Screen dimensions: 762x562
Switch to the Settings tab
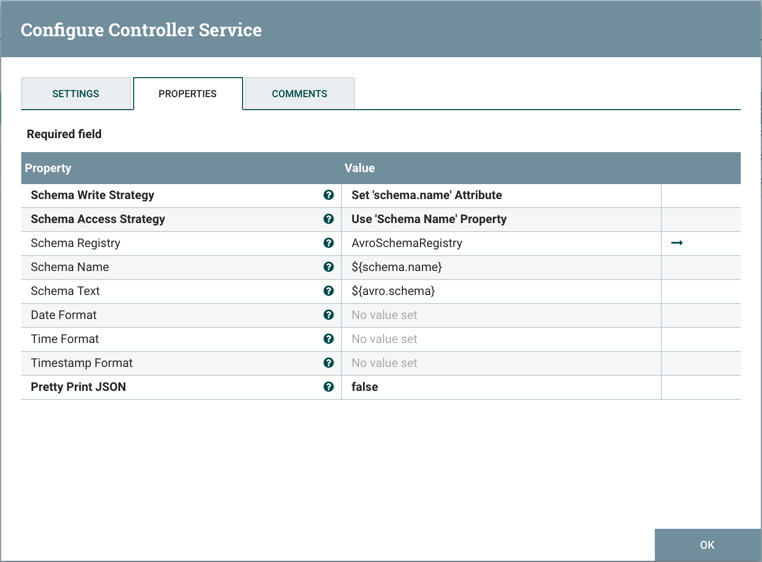(76, 94)
